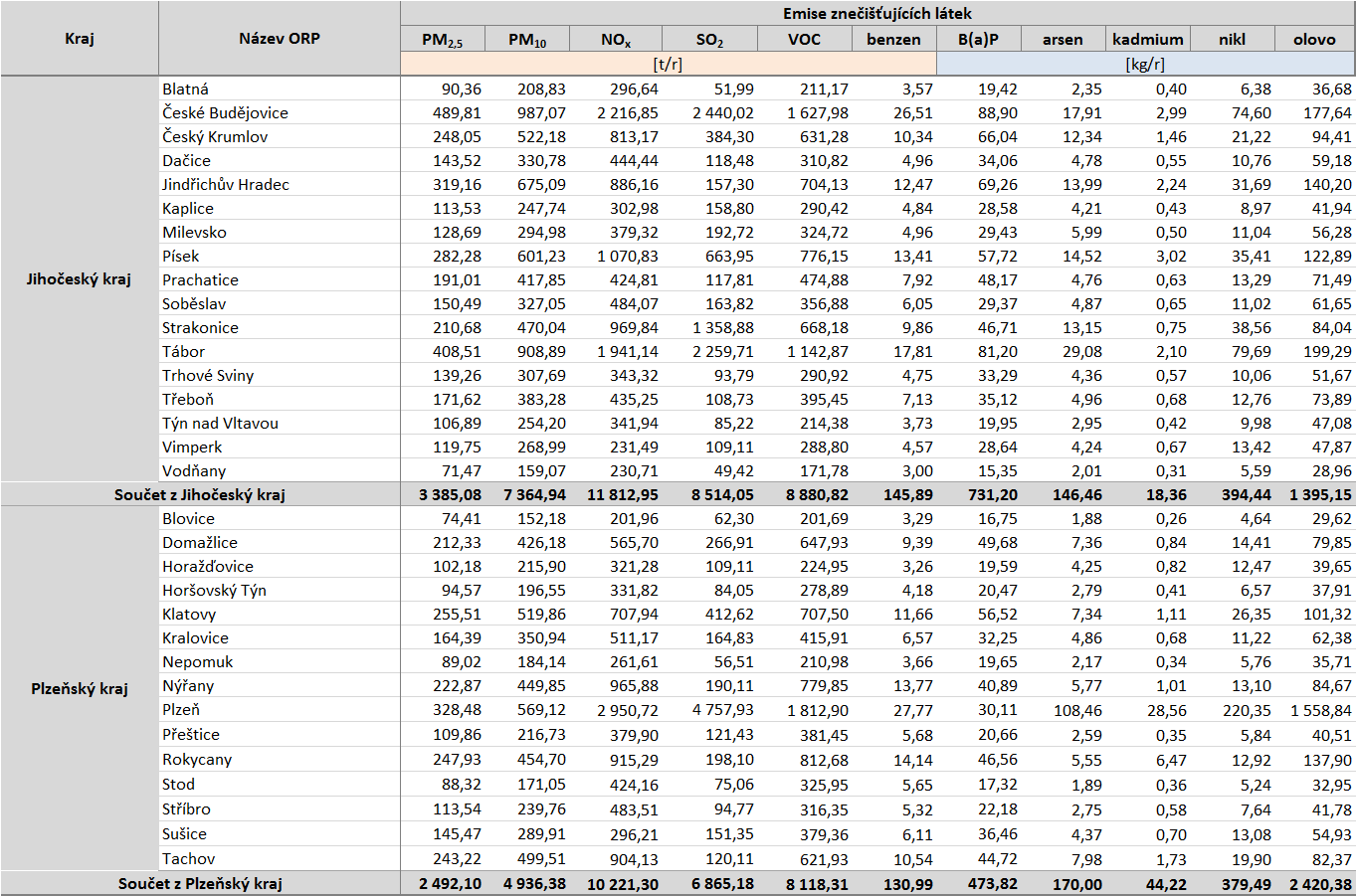Select the olovo column header

point(1315,40)
